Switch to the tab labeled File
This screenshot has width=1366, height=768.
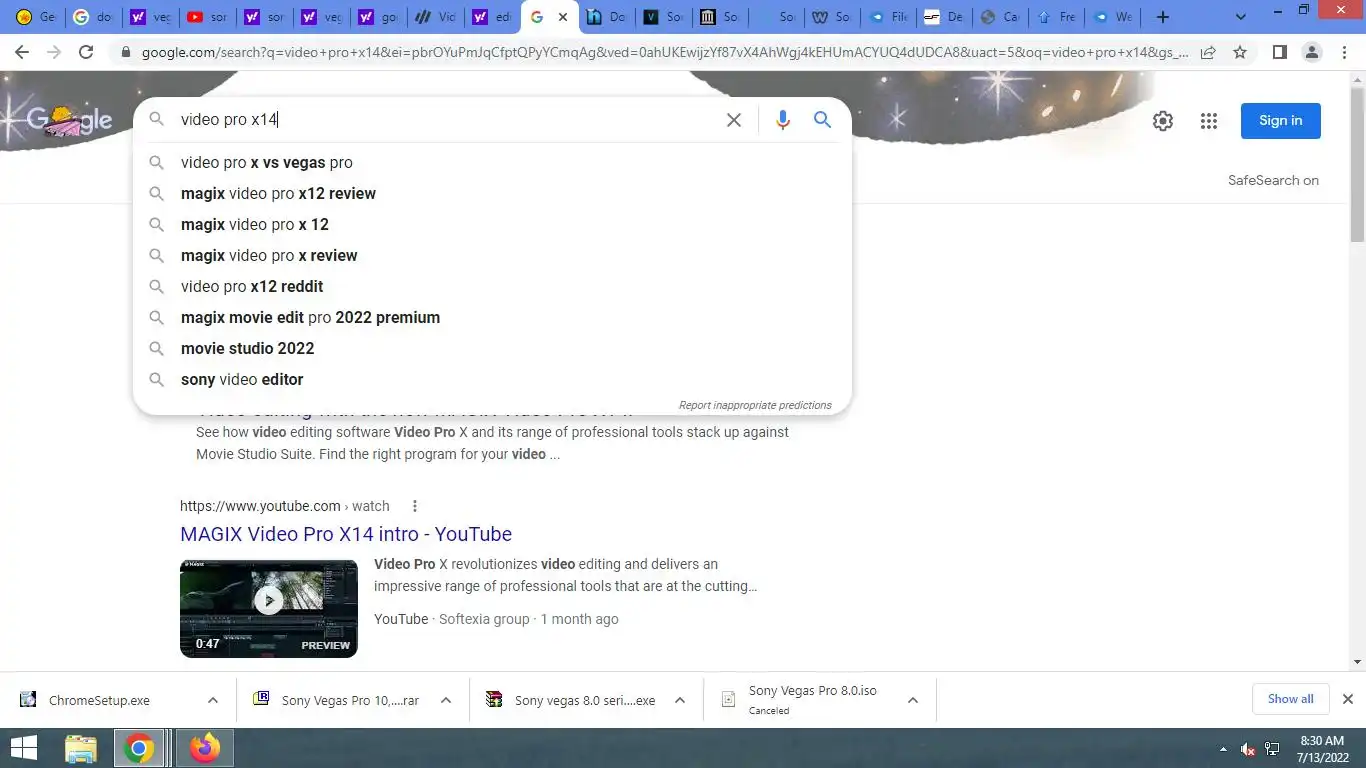tap(890, 17)
